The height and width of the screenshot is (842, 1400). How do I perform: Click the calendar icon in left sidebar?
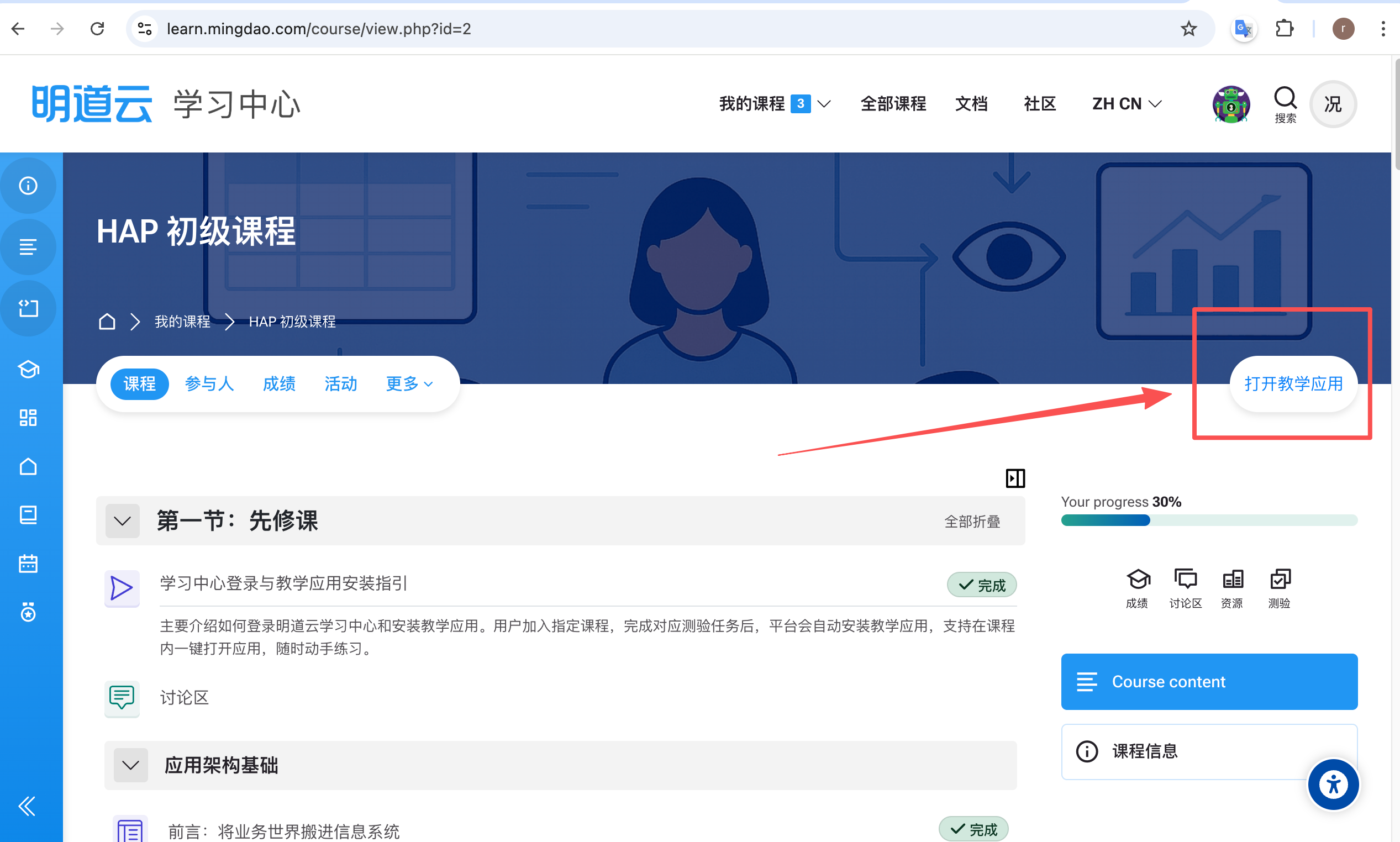pyautogui.click(x=28, y=564)
